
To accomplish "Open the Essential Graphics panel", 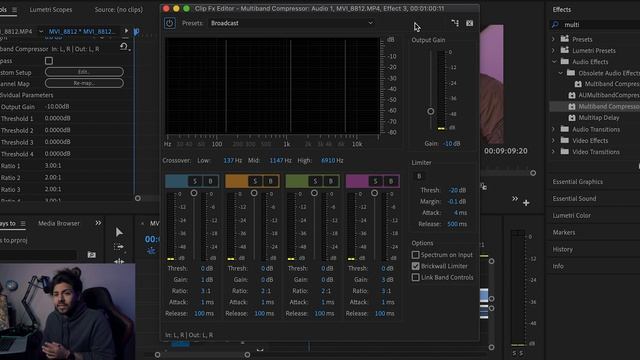I will pyautogui.click(x=578, y=182).
